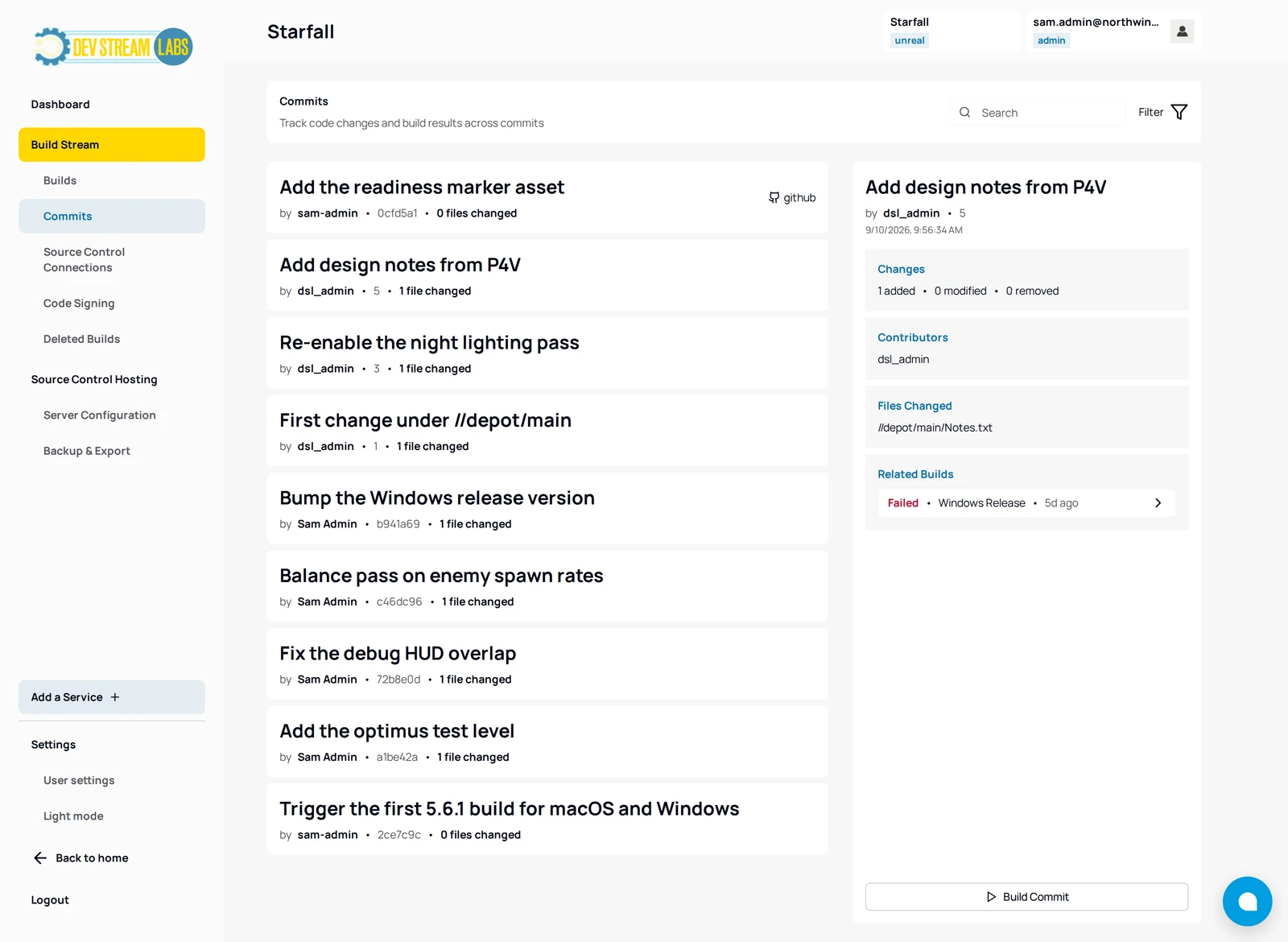The image size is (1288, 942).
Task: Select commit 'Fix the debug HUD overlap'
Action: [x=547, y=664]
